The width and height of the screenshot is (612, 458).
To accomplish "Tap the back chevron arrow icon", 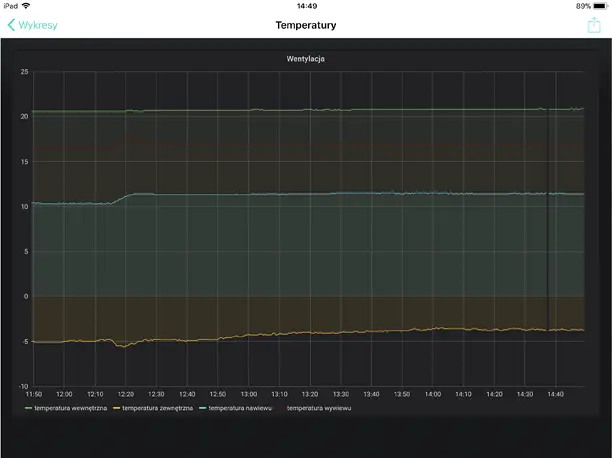I will point(12,25).
